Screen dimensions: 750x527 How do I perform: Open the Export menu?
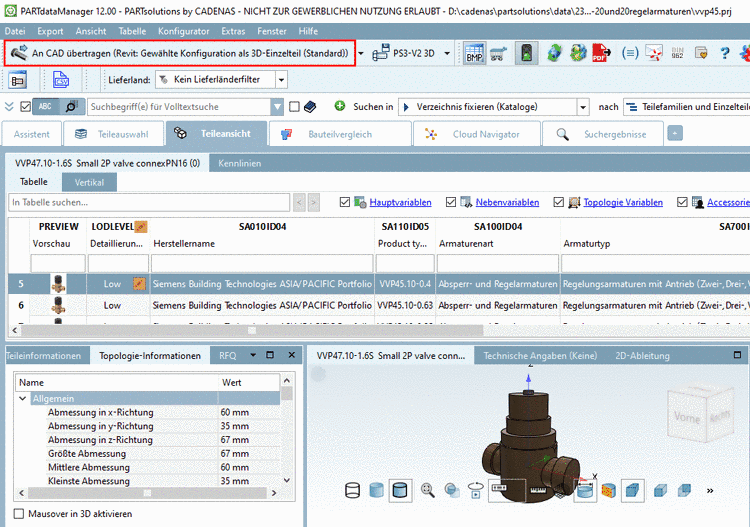50,31
